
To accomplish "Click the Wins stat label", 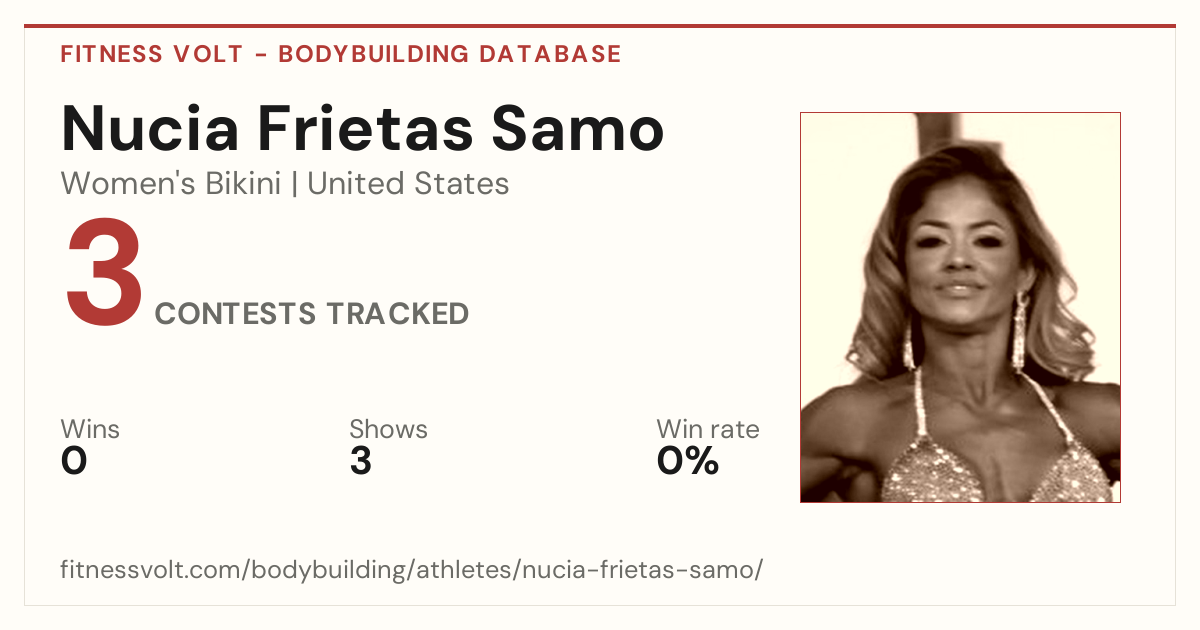I will click(90, 430).
